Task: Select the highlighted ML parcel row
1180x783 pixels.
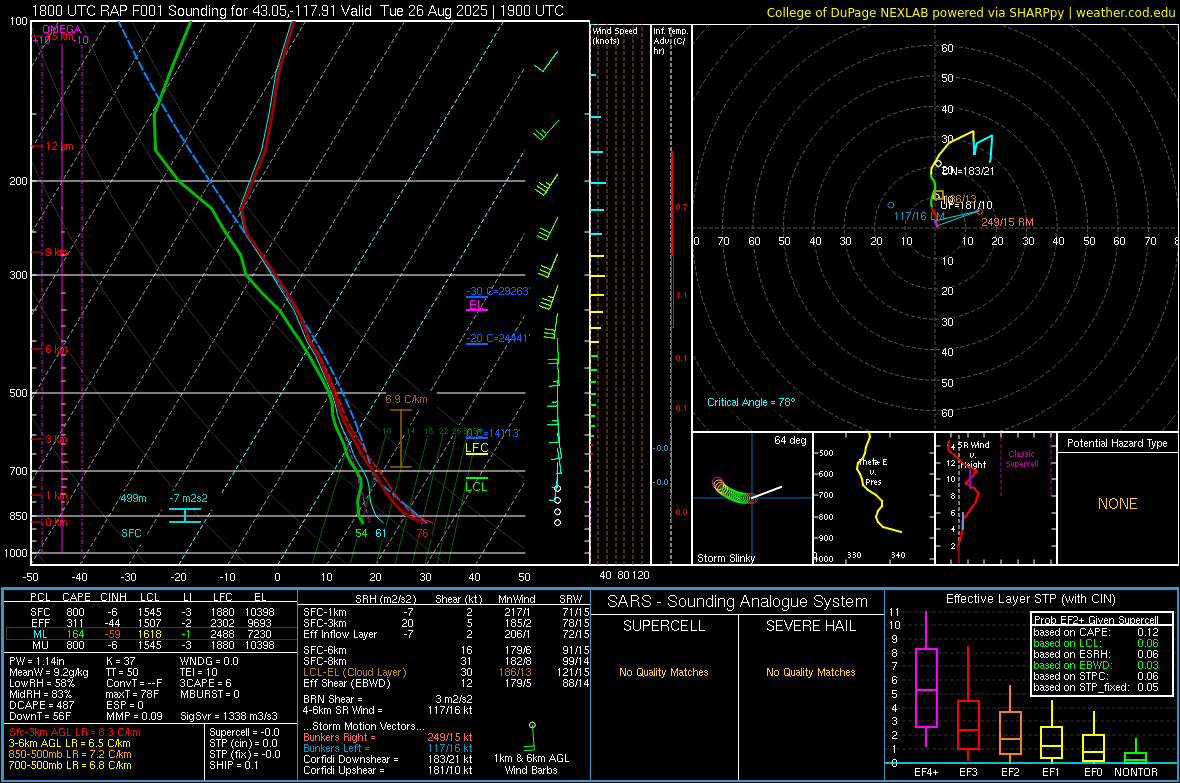Action: coord(151,634)
